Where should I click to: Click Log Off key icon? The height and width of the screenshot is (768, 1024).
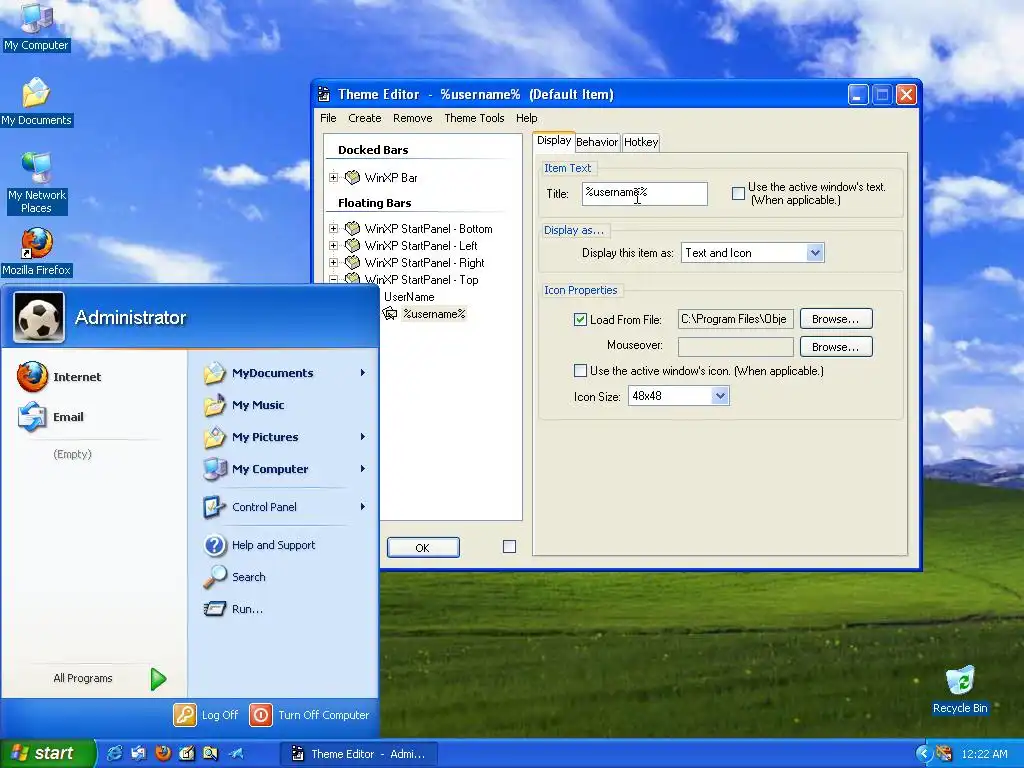185,715
